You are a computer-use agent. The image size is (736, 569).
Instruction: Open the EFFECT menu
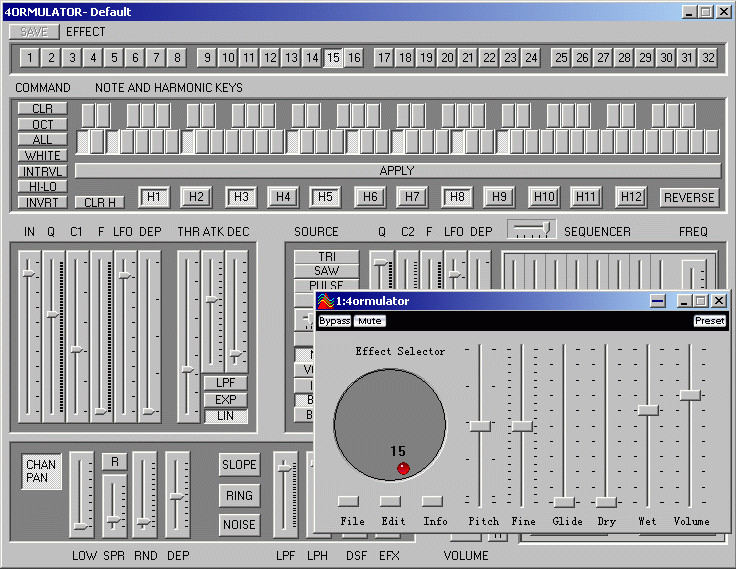85,32
